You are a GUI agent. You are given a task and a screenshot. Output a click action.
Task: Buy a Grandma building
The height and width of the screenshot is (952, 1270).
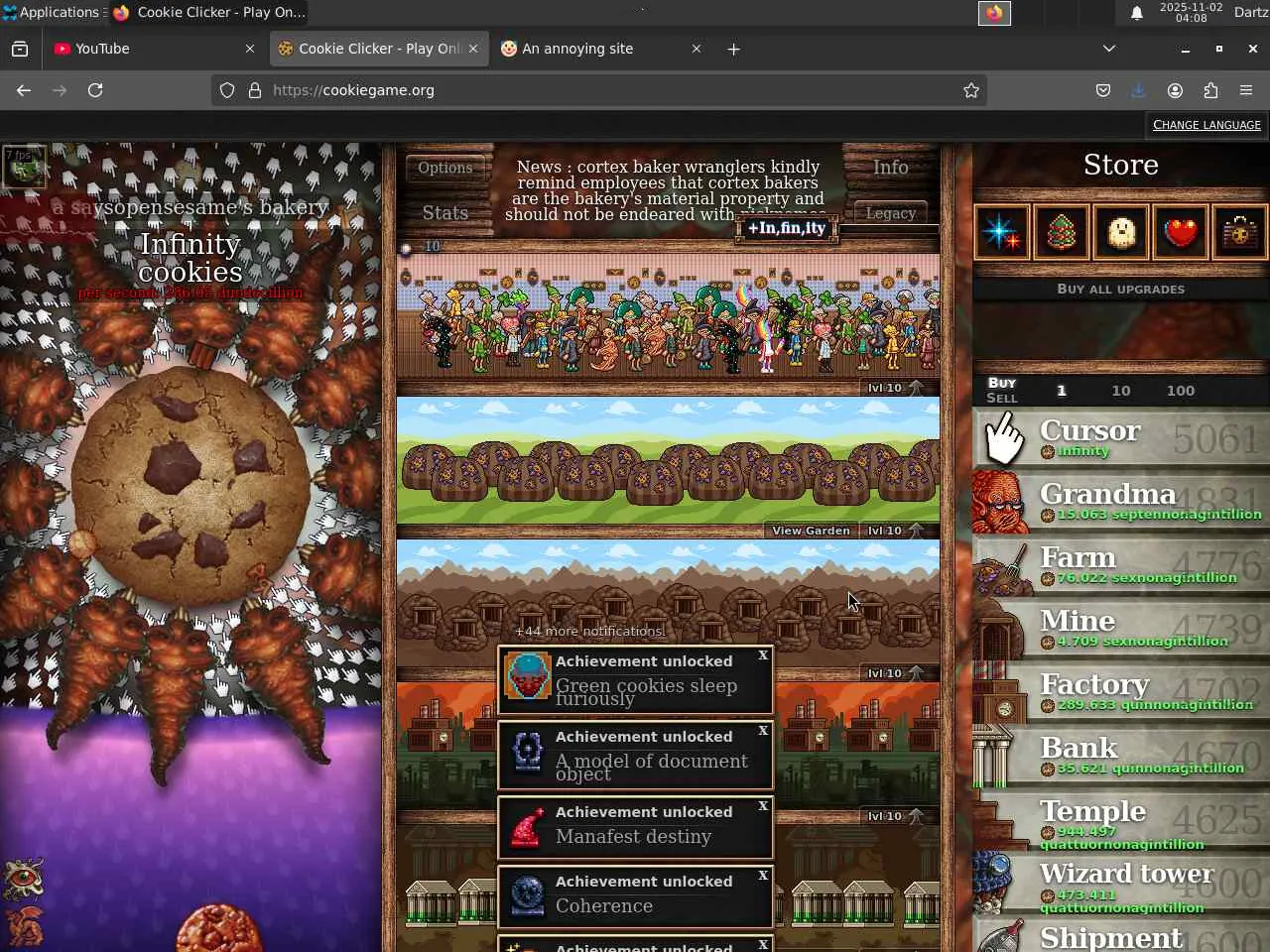coord(1121,503)
